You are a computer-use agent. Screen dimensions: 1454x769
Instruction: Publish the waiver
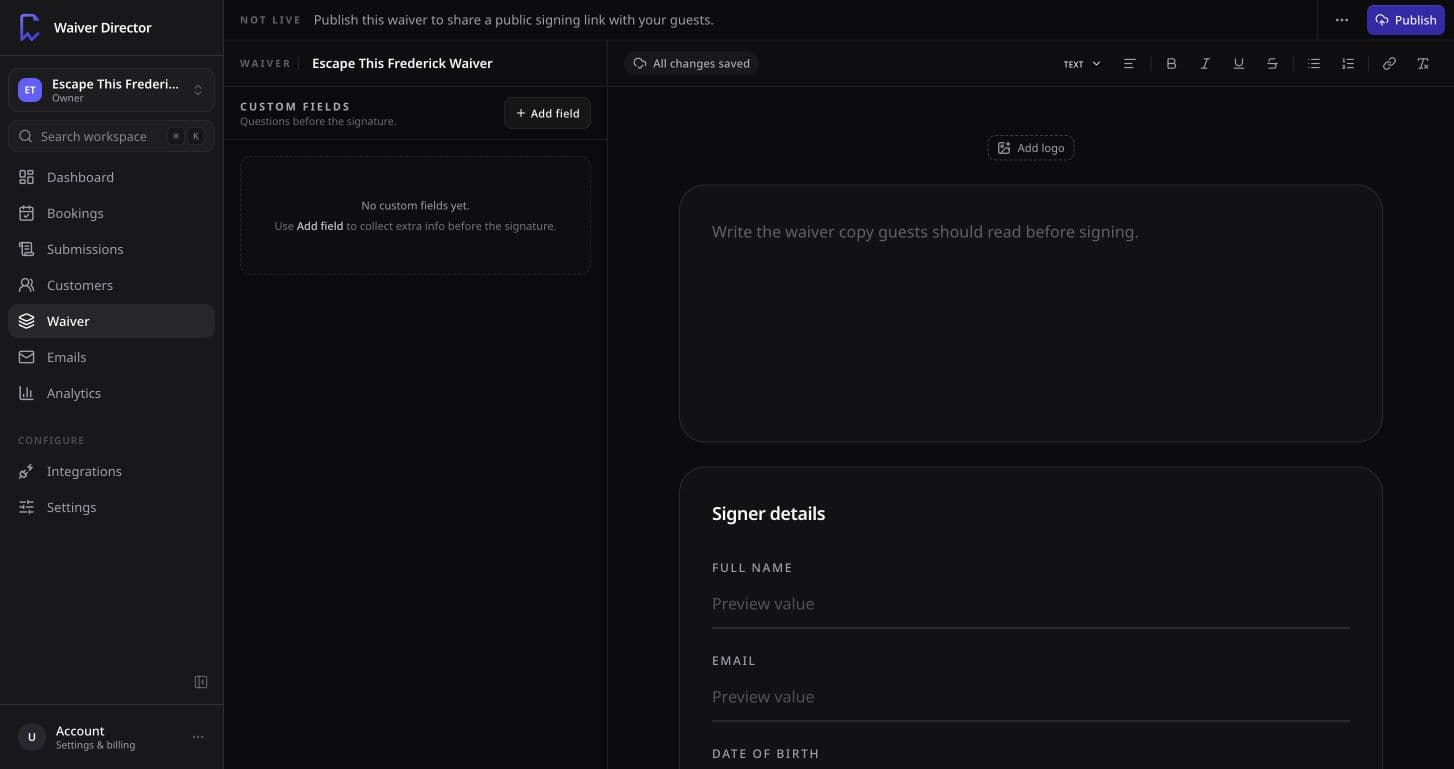[1405, 20]
